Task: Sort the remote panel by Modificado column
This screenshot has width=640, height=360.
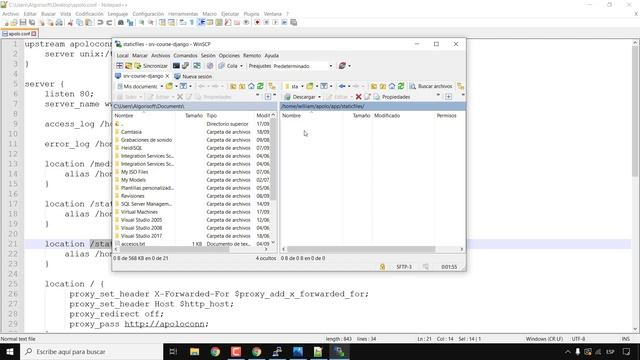Action: tap(387, 116)
